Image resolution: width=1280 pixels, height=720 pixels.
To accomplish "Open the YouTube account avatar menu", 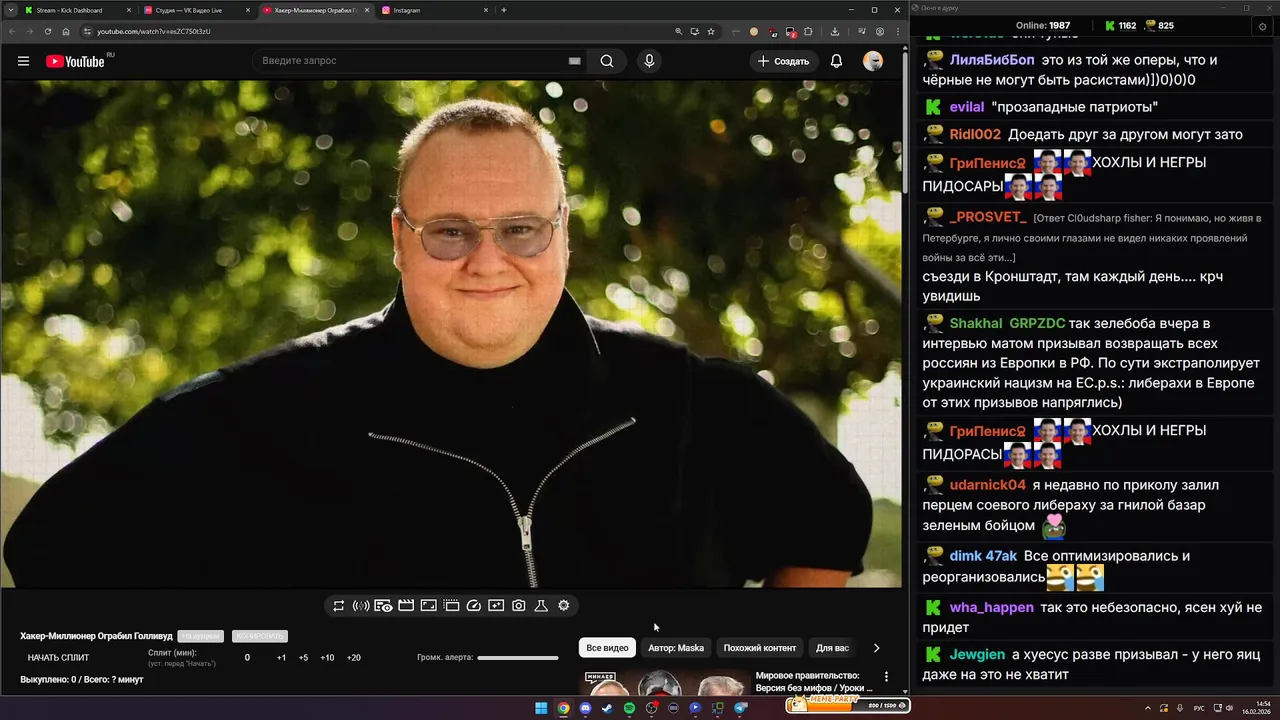I will click(x=873, y=61).
